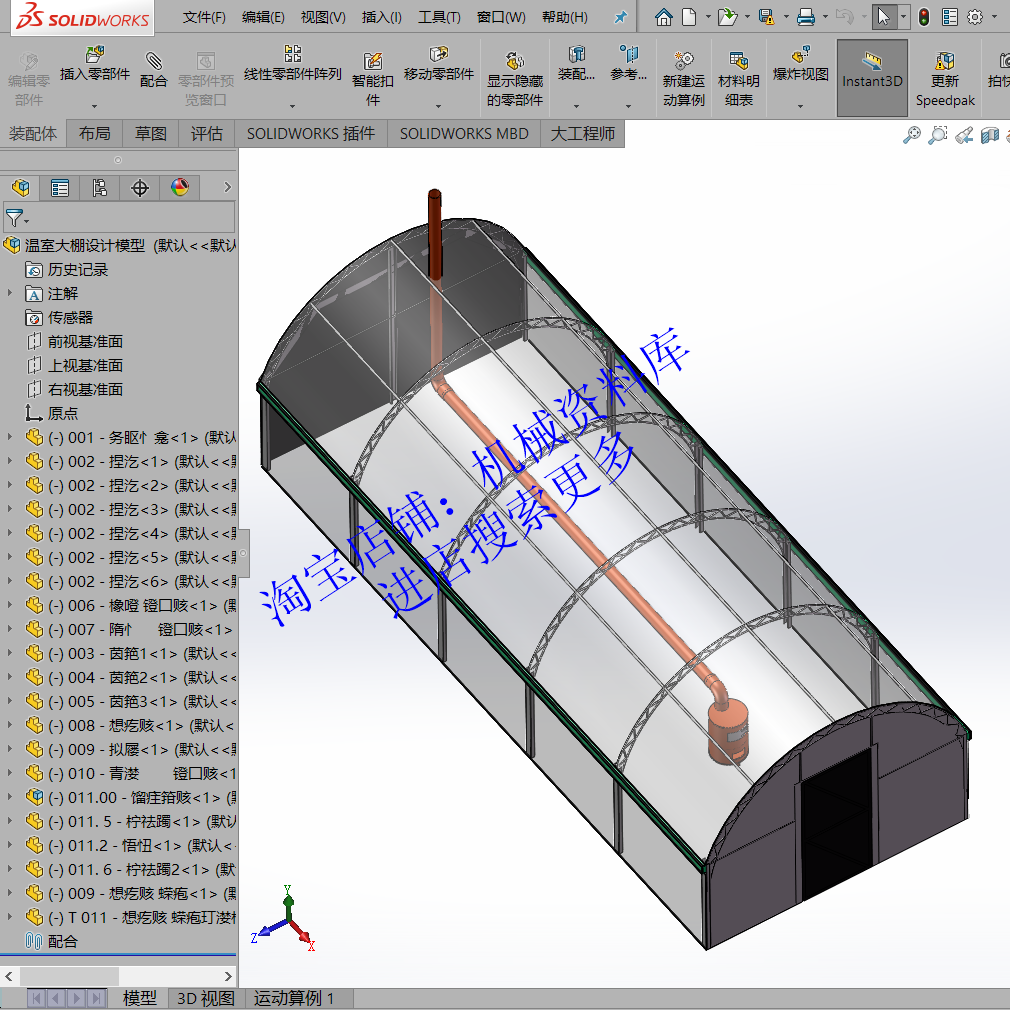Open the 插入(I) menu
Screen dimensions: 1010x1010
tap(381, 17)
